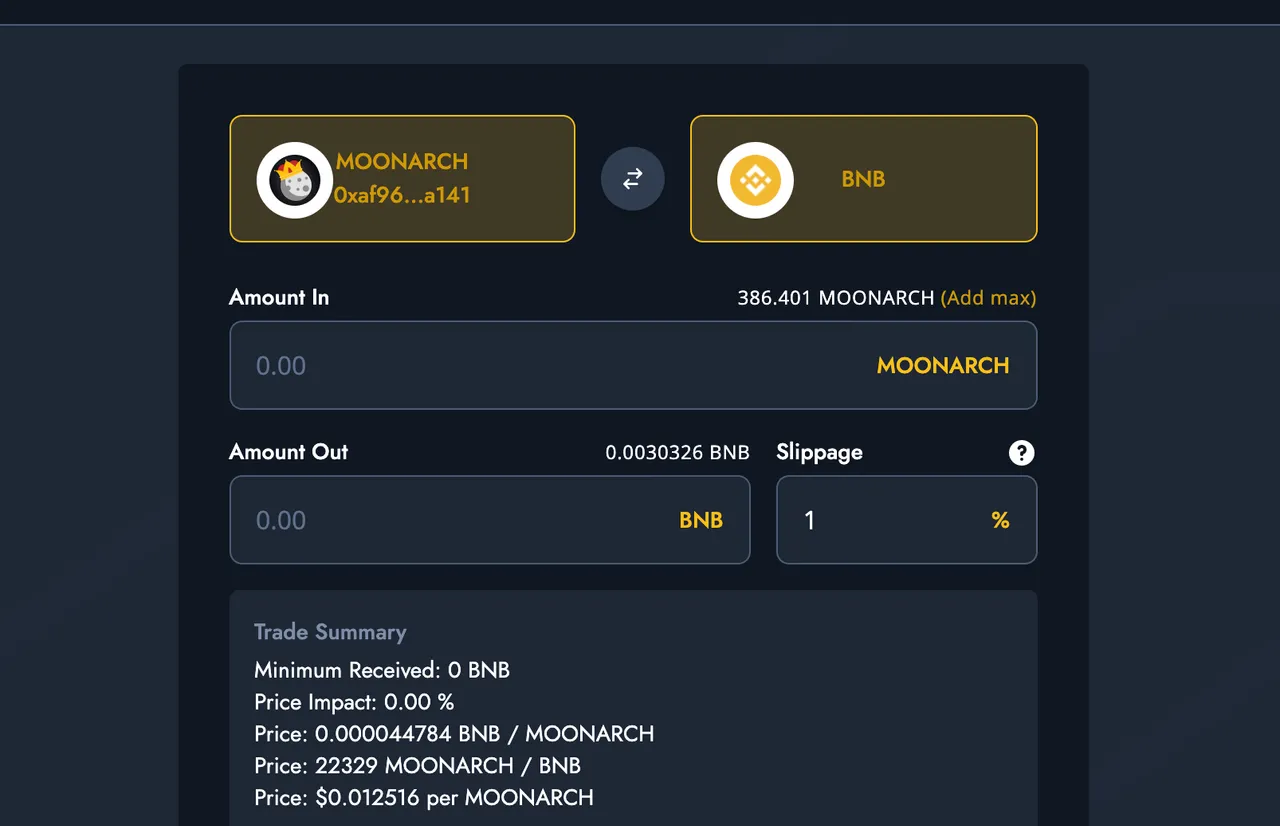The width and height of the screenshot is (1280, 826).
Task: Click the 386.401 MOONARCH balance text
Action: coord(836,298)
